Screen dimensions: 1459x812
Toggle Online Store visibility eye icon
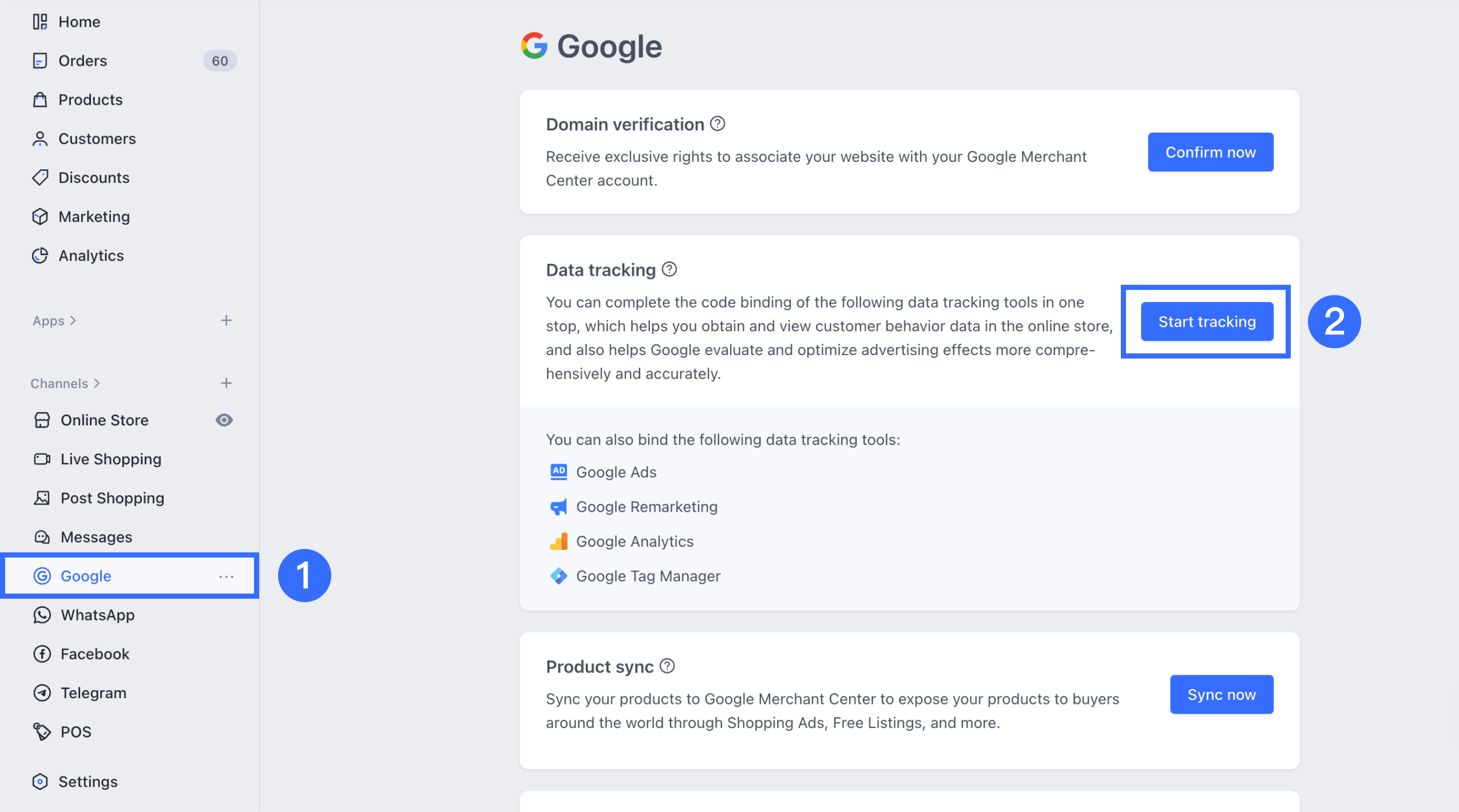click(x=224, y=420)
